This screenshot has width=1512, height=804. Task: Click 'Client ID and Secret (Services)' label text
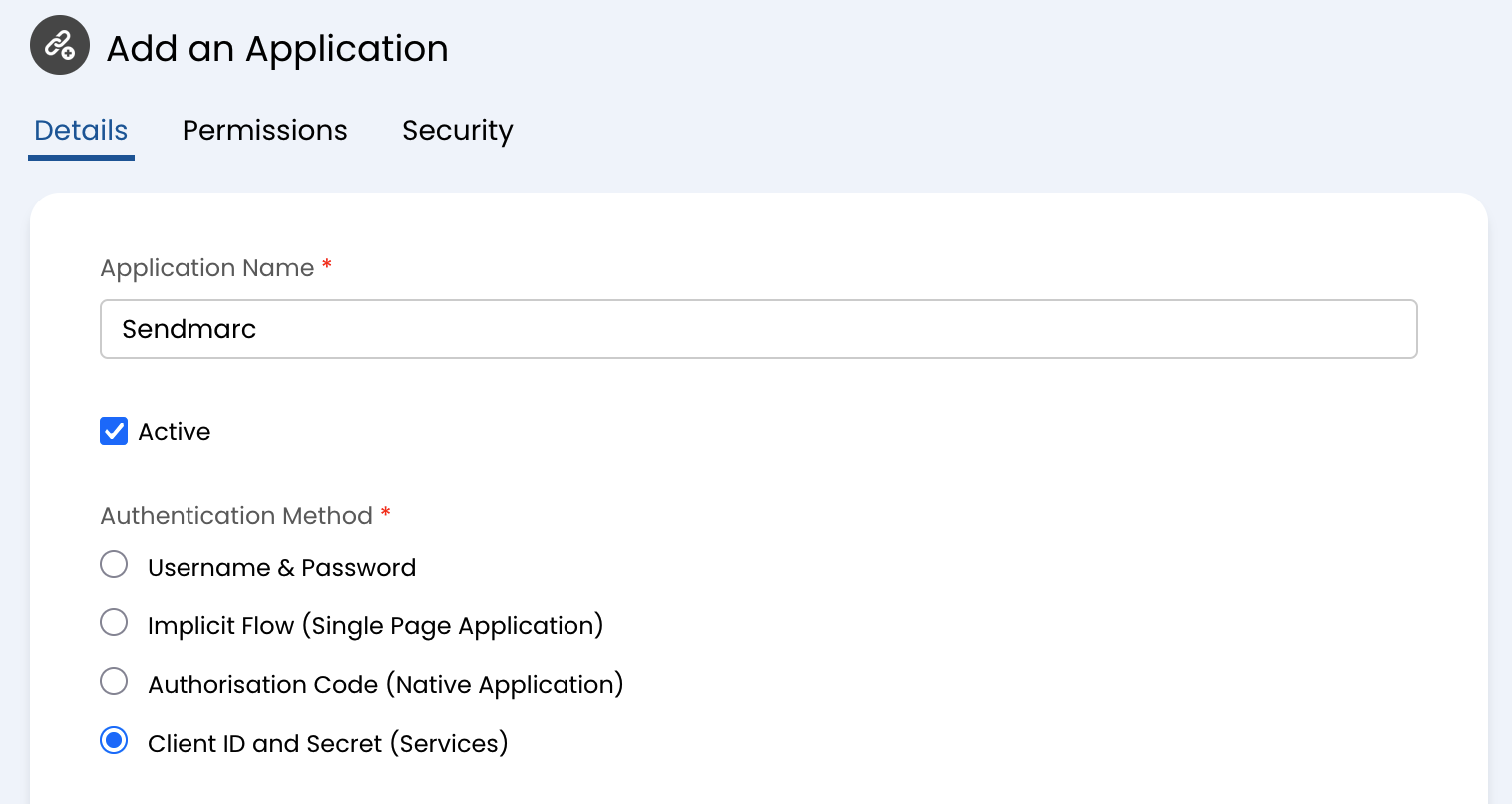point(327,744)
